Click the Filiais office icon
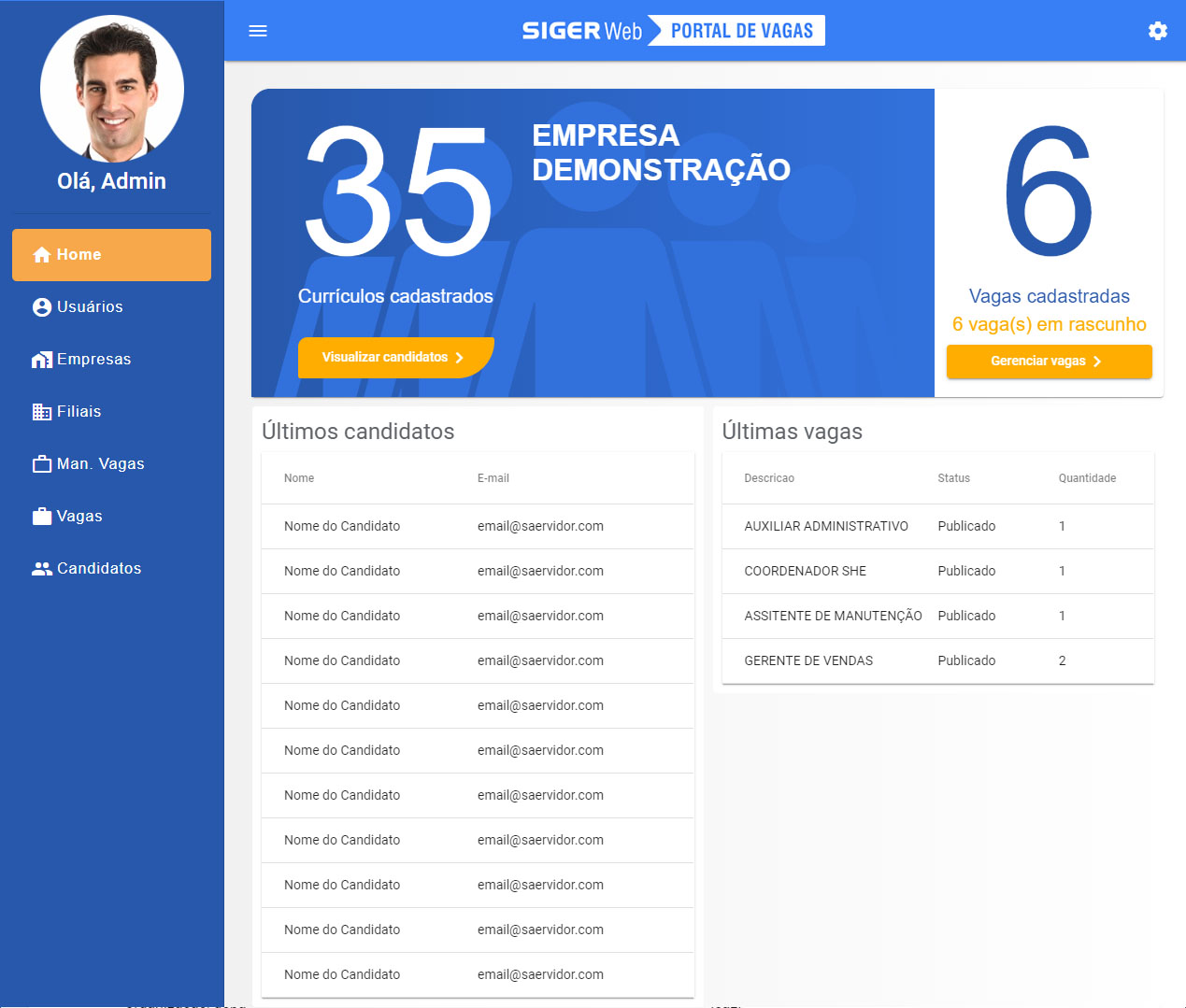The height and width of the screenshot is (1008, 1186). [41, 412]
